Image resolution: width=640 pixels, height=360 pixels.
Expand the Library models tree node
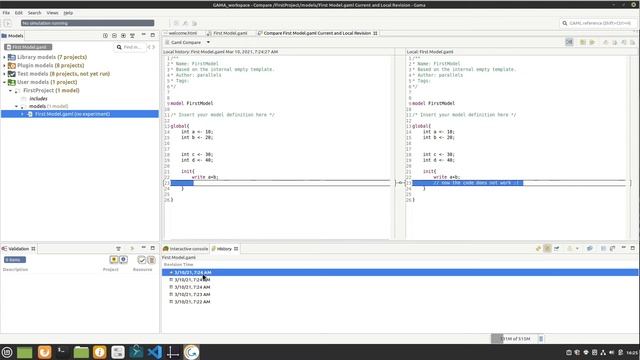pyautogui.click(x=4, y=57)
